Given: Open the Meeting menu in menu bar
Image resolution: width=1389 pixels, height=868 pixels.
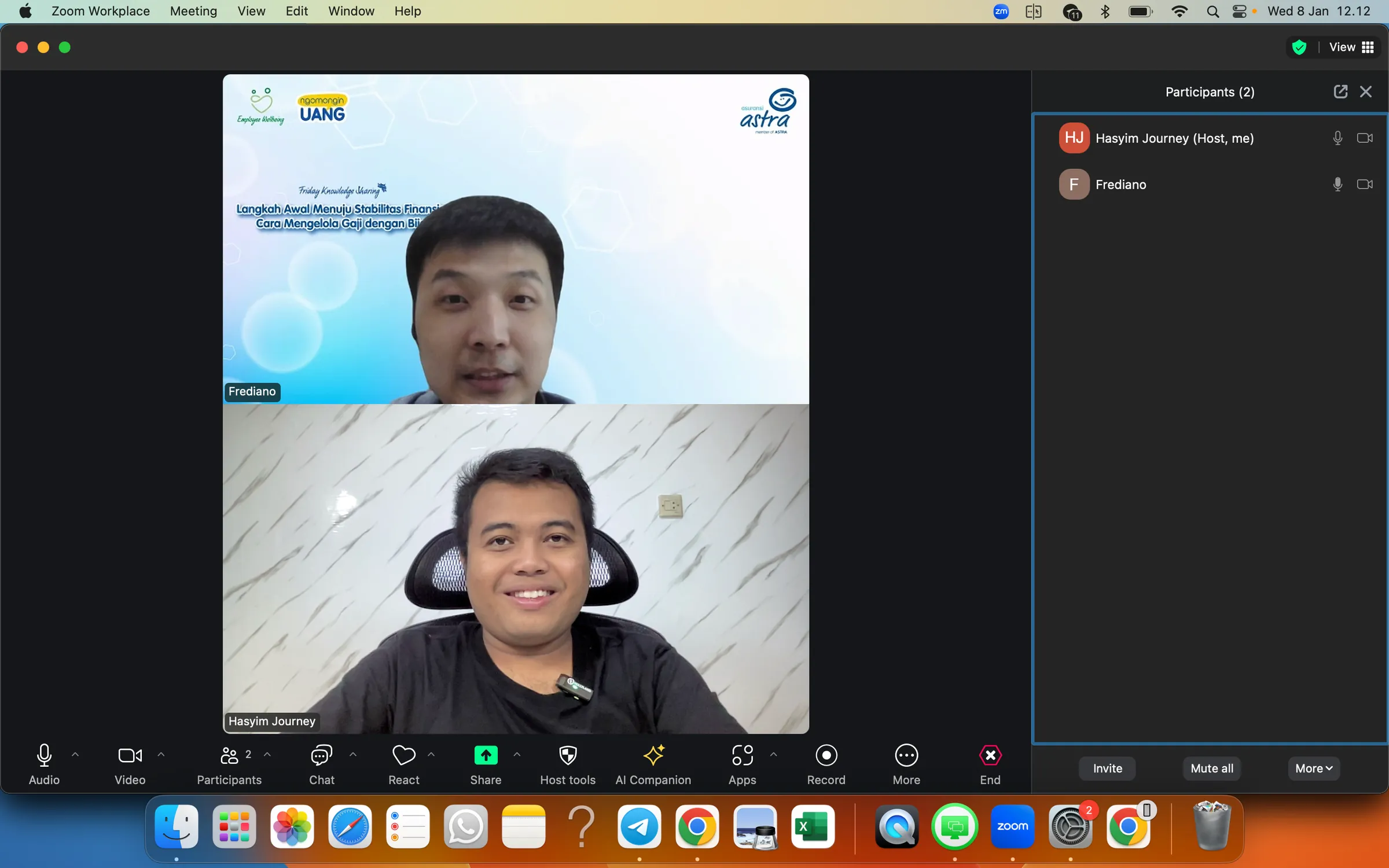Looking at the screenshot, I should tap(193, 11).
